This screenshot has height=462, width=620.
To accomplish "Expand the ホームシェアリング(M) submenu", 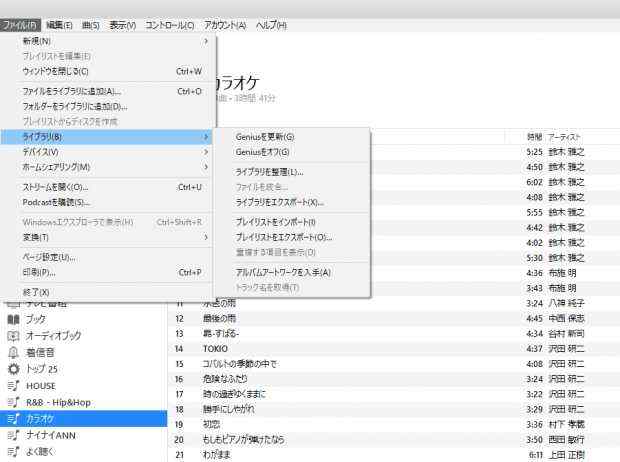I will [108, 167].
